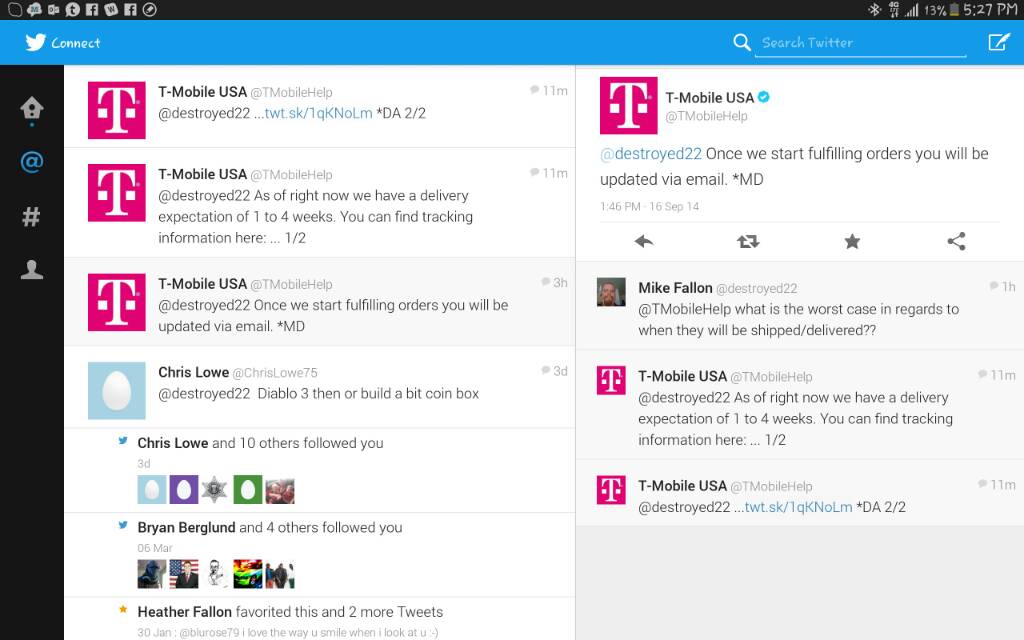Tap the 1:46 PM · 16 Sep 14 timestamp
Viewport: 1024px width, 640px height.
tap(649, 206)
